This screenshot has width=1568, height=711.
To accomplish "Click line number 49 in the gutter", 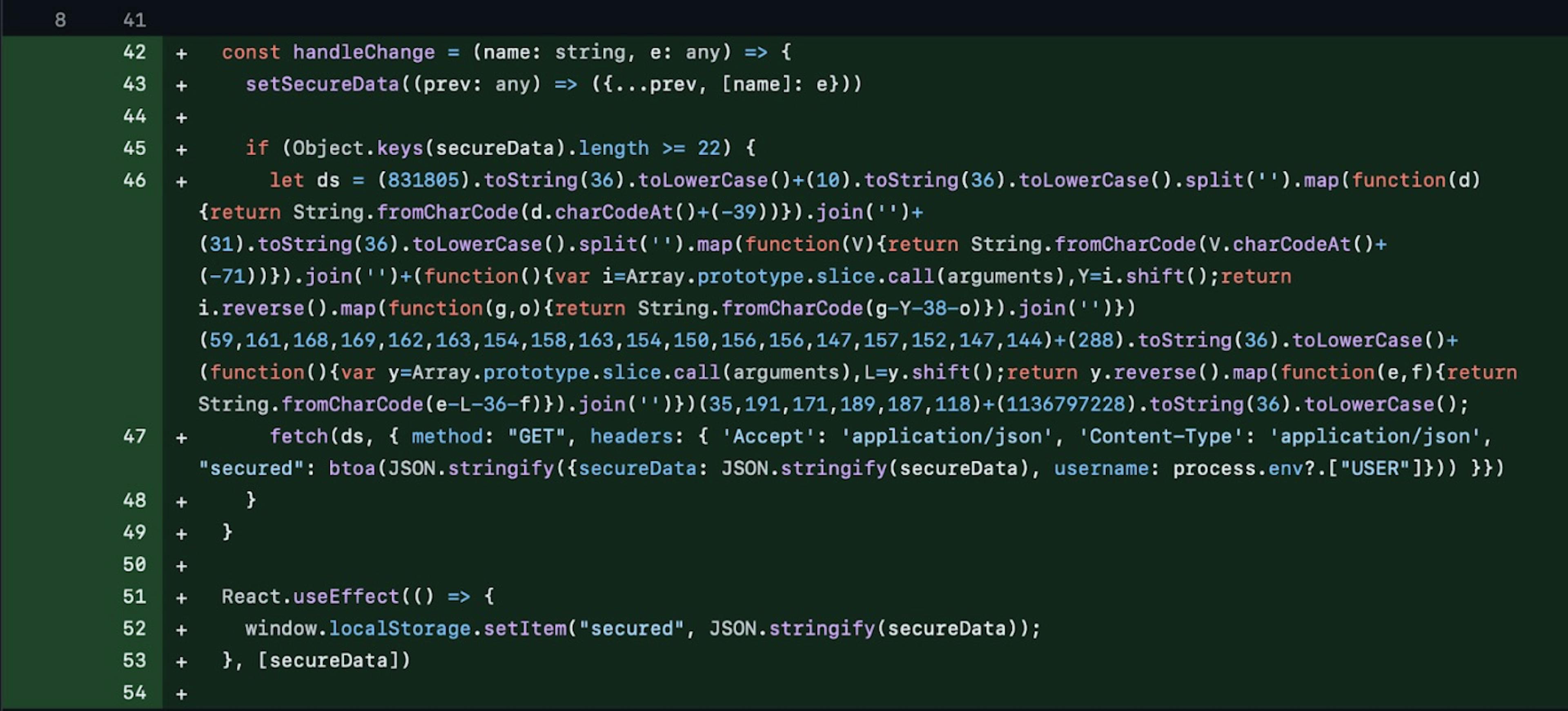I will click(x=134, y=532).
